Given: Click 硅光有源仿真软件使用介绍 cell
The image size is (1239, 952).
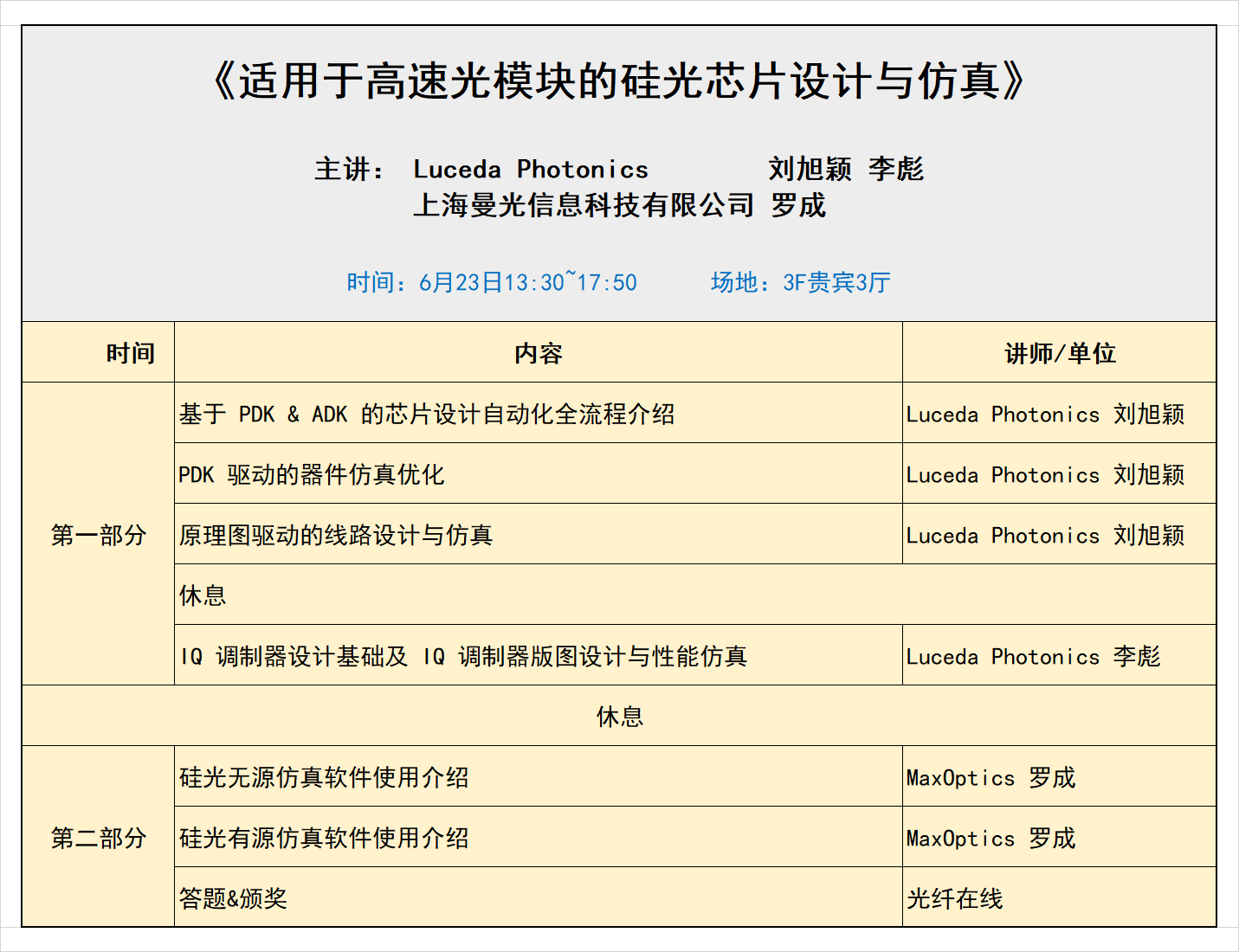Looking at the screenshot, I should tap(539, 837).
